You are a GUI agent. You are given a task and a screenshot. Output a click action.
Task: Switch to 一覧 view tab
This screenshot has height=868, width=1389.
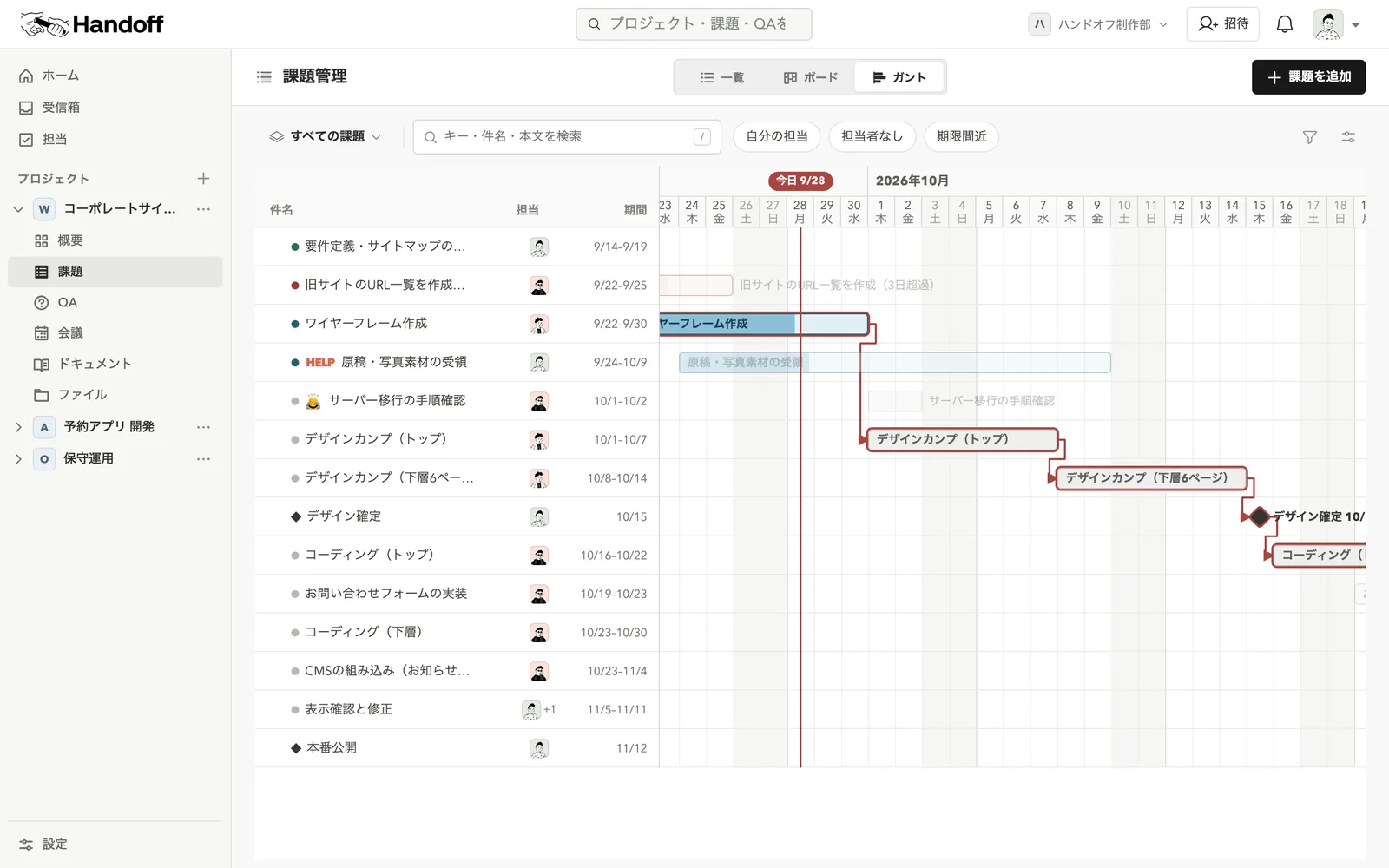722,77
